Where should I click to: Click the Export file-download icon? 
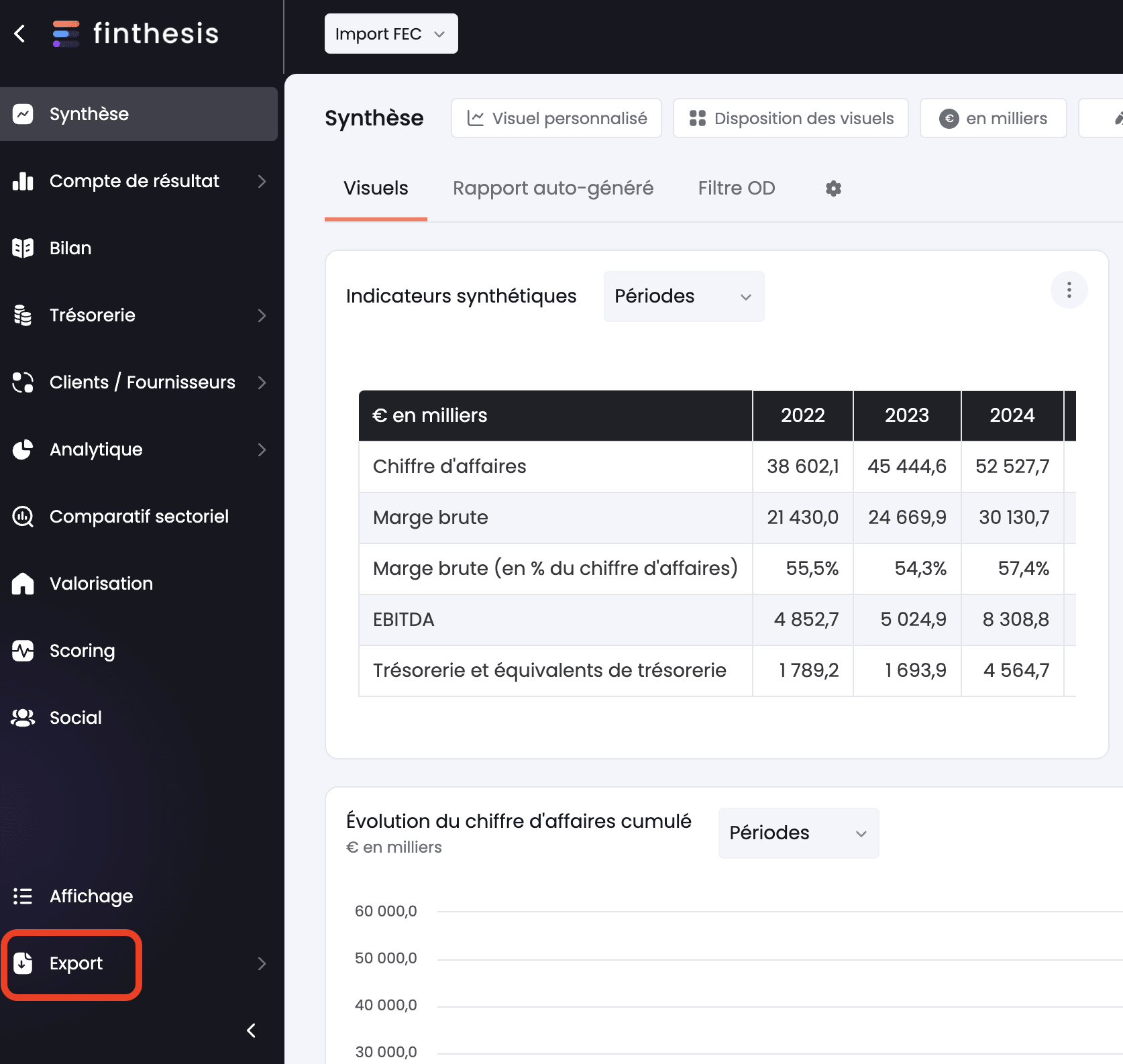tap(23, 963)
